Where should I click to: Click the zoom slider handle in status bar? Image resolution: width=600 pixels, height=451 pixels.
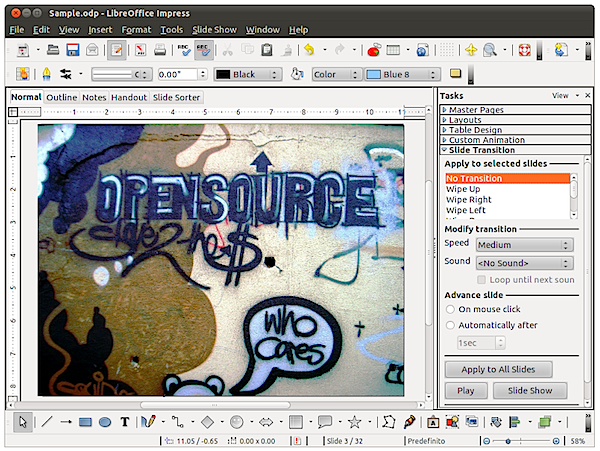click(508, 441)
